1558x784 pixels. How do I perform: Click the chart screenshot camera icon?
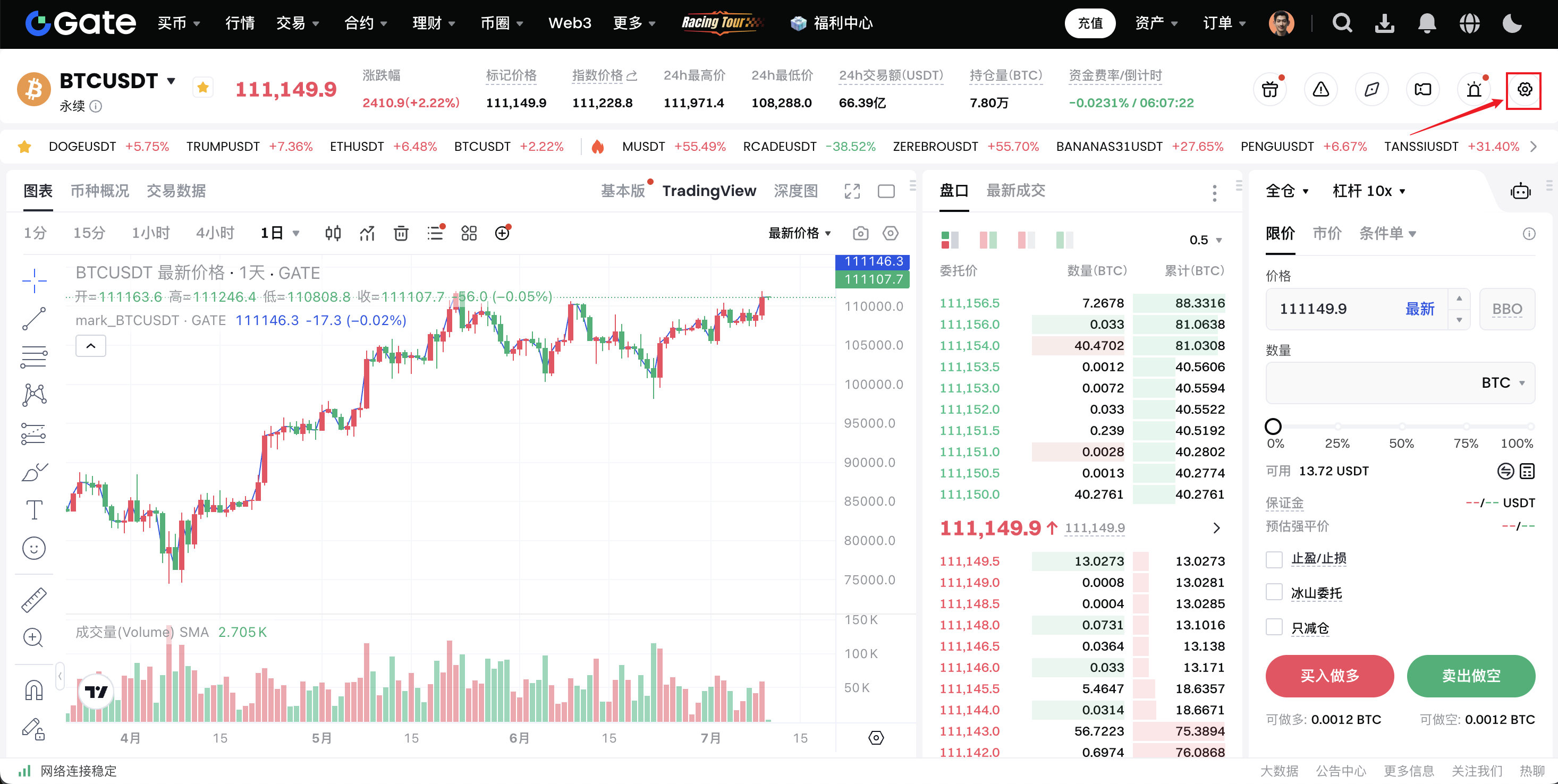point(860,233)
